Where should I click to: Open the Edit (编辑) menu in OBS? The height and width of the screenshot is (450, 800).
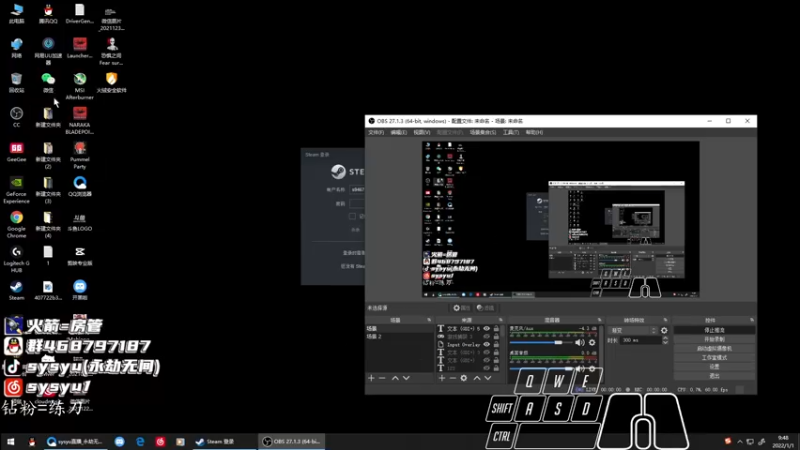coord(398,133)
